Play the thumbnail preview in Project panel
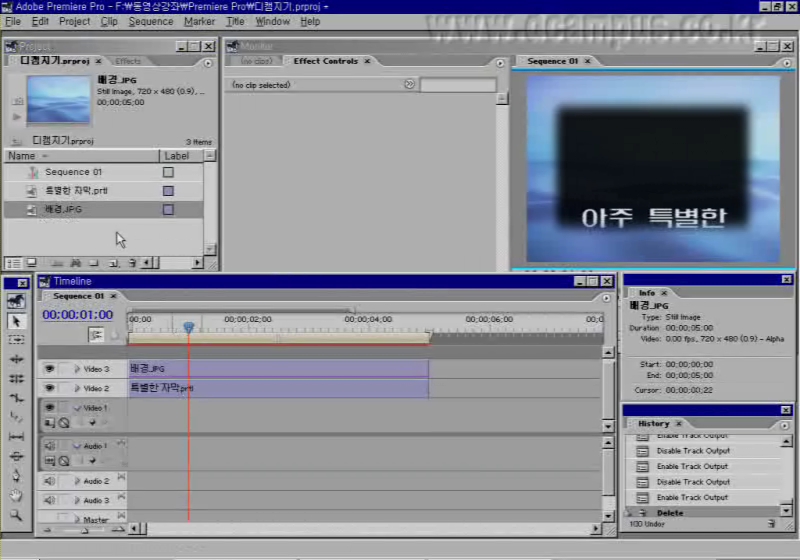The image size is (800, 560). click(17, 117)
